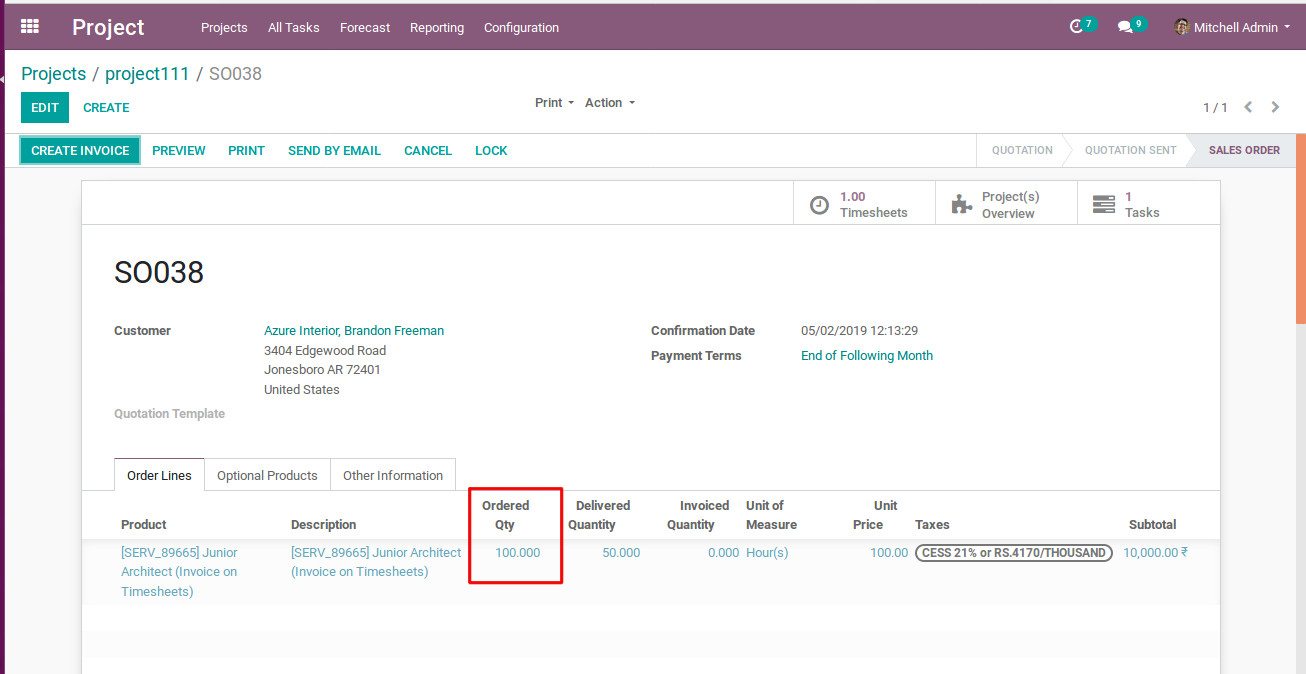Switch to the Other Information tab

coord(393,475)
